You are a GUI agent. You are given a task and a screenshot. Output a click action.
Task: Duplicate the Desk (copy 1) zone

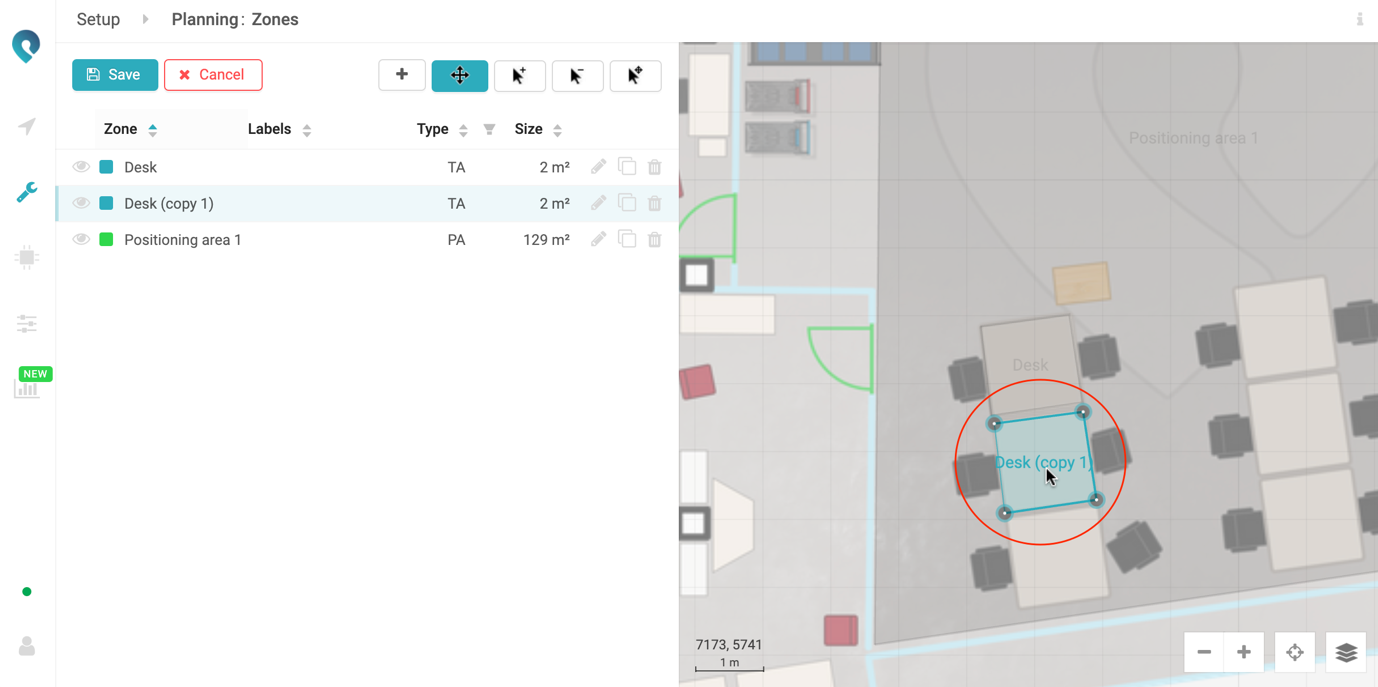click(627, 203)
